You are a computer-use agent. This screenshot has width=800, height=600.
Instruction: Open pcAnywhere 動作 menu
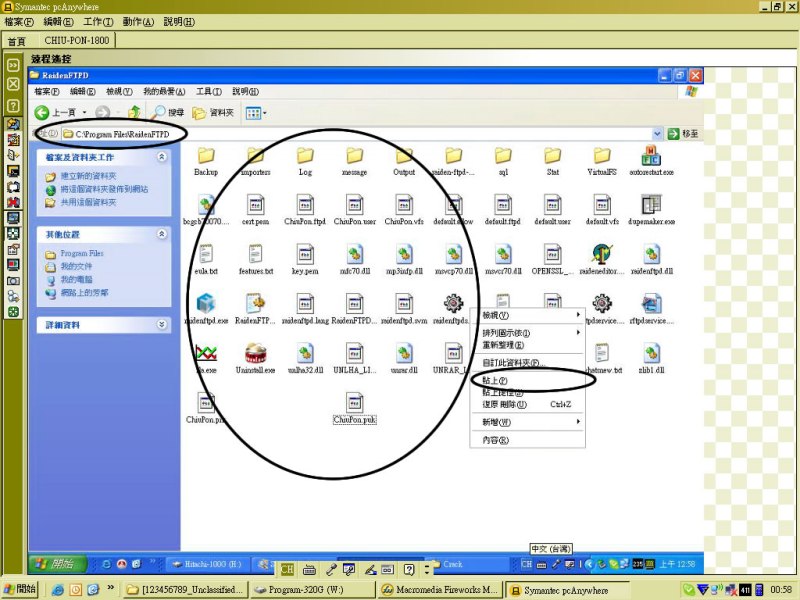point(138,21)
